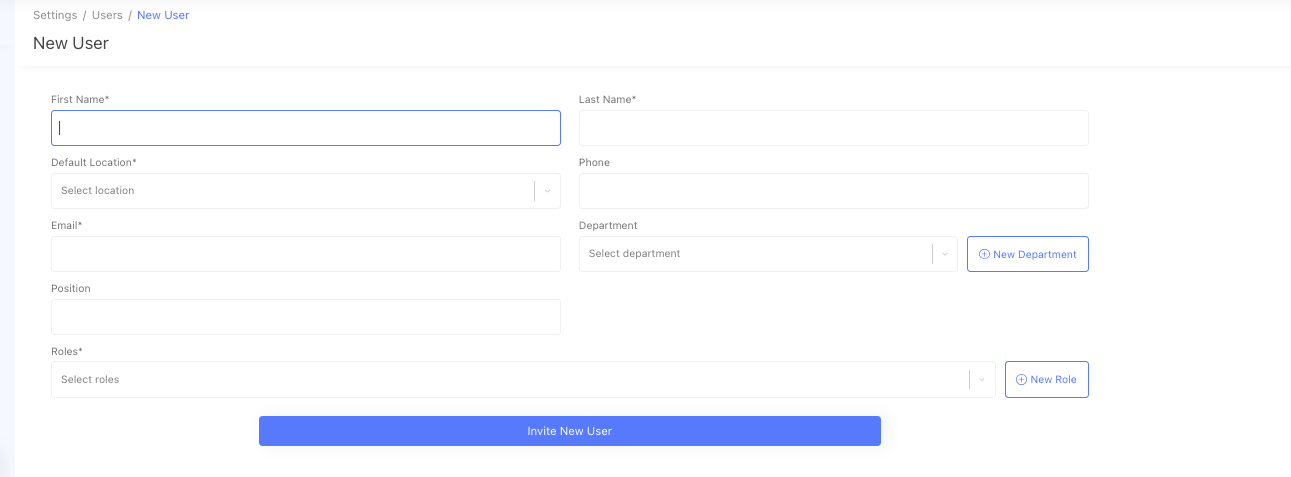Click the New Role button label
This screenshot has height=477, width=1291.
tap(1053, 380)
